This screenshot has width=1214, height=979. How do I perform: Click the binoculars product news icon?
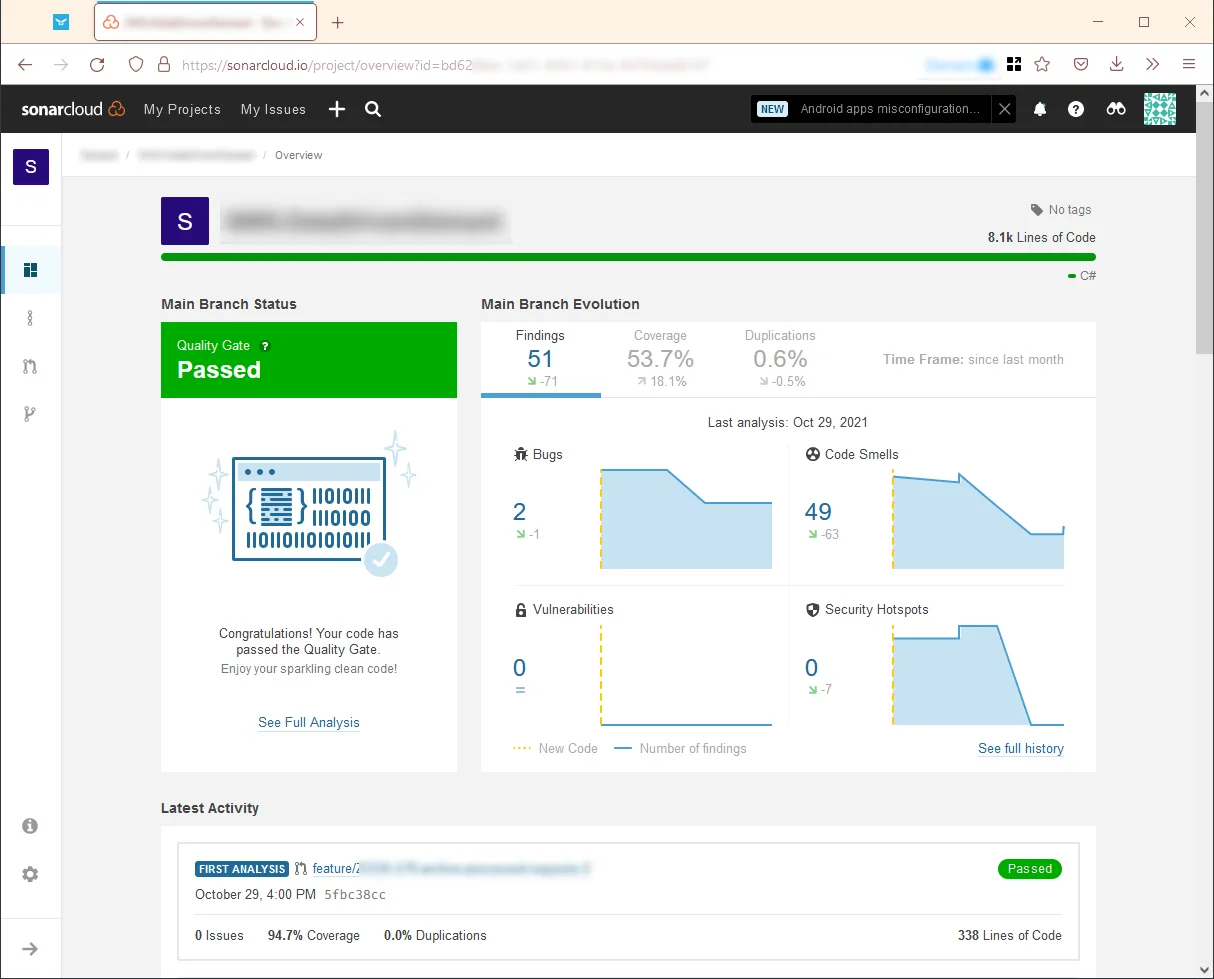(x=1115, y=109)
